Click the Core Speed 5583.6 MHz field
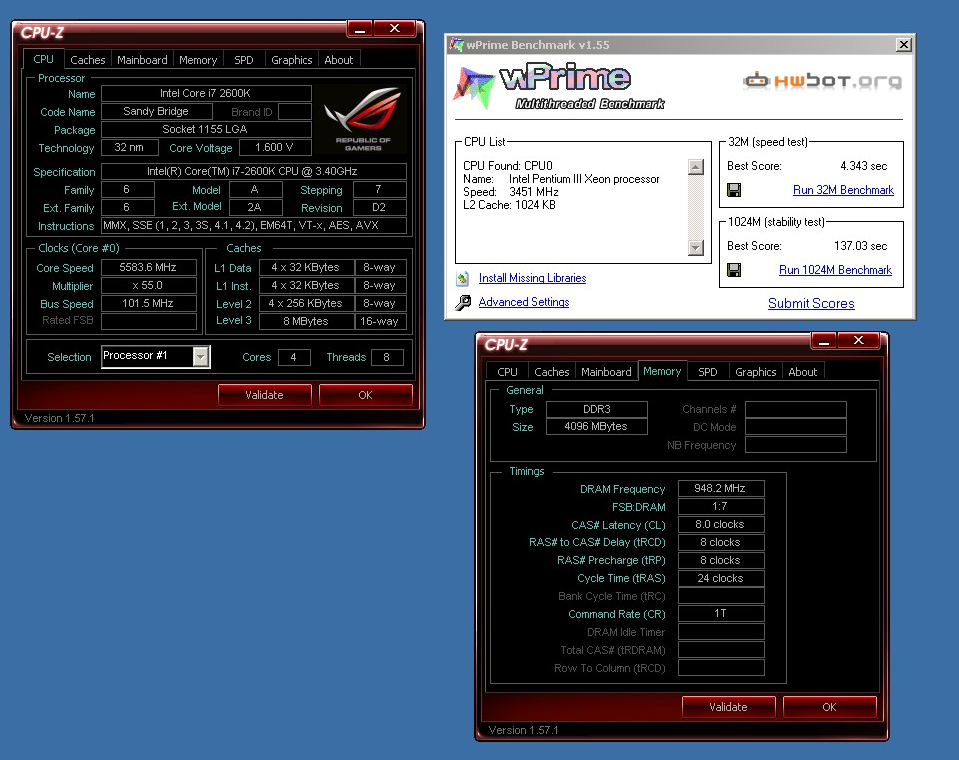 [x=149, y=267]
